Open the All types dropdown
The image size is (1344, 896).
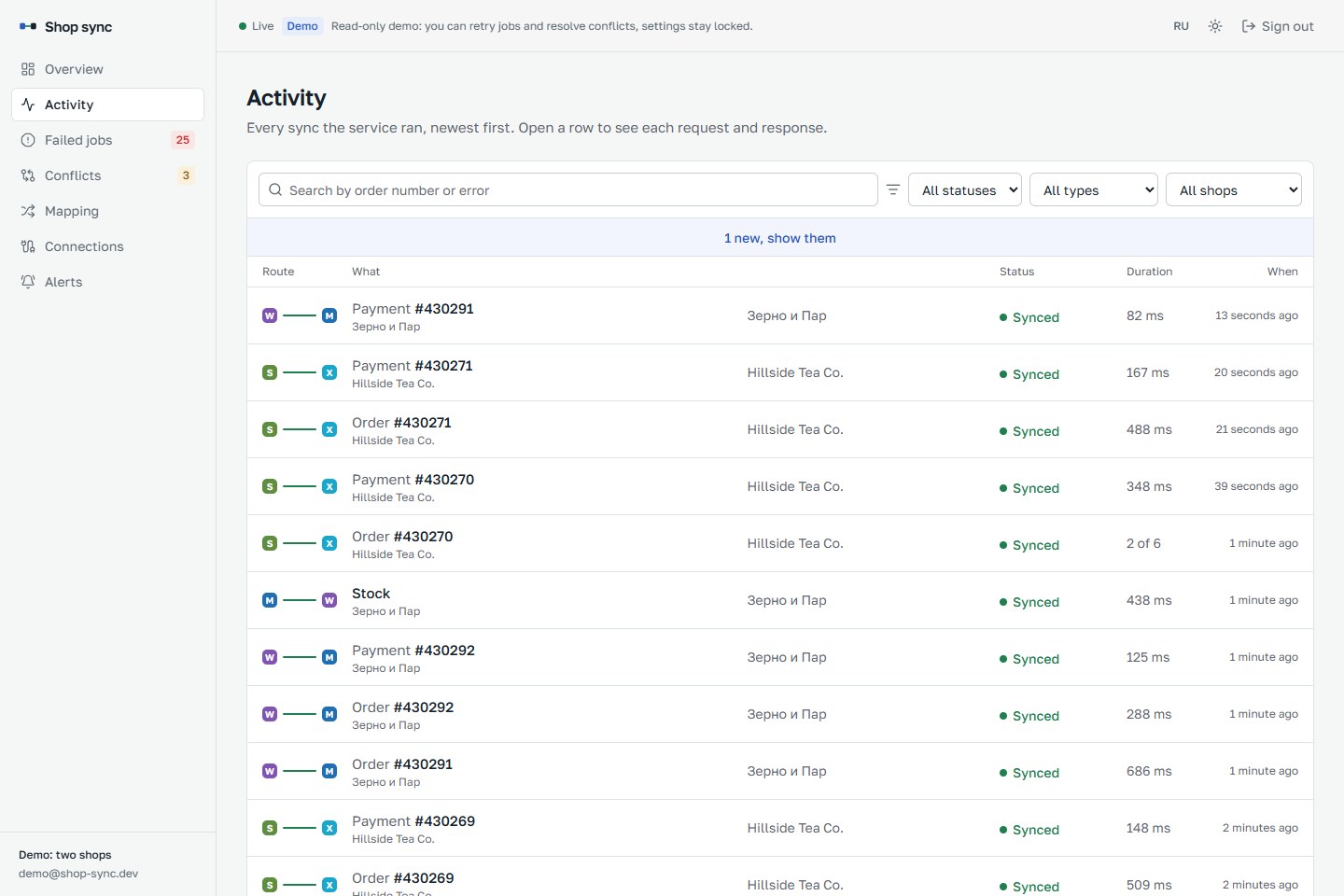[x=1094, y=190]
